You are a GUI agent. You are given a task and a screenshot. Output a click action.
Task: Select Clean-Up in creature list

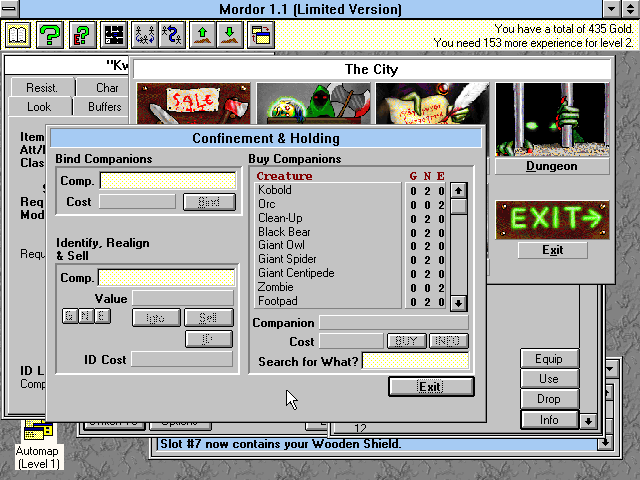(x=329, y=218)
